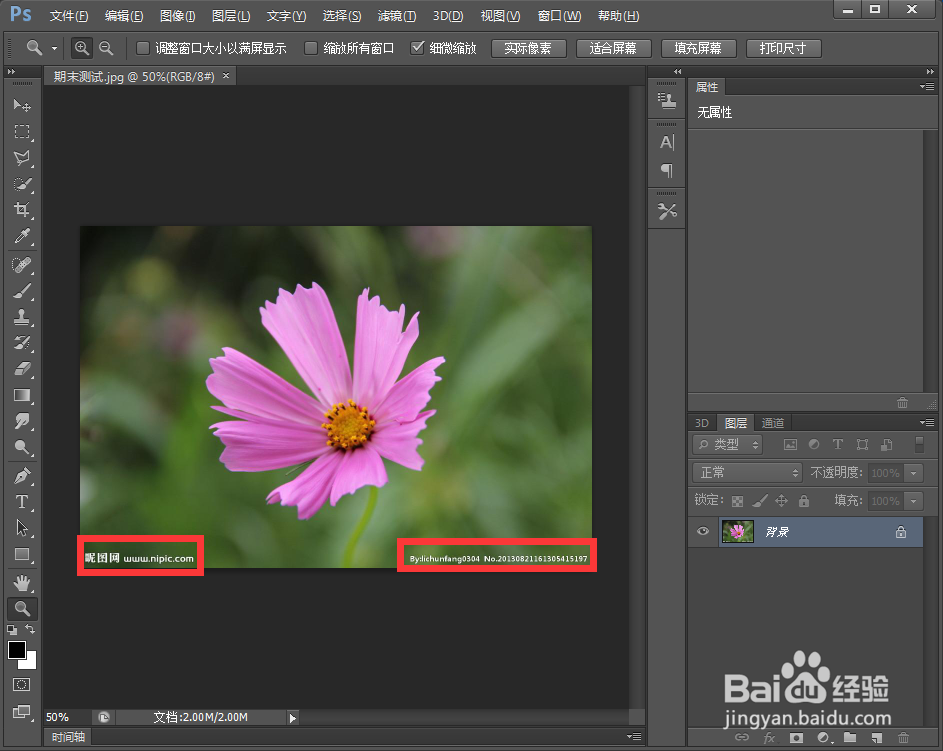The width and height of the screenshot is (943, 751).
Task: Toggle lock image pixels
Action: [760, 500]
